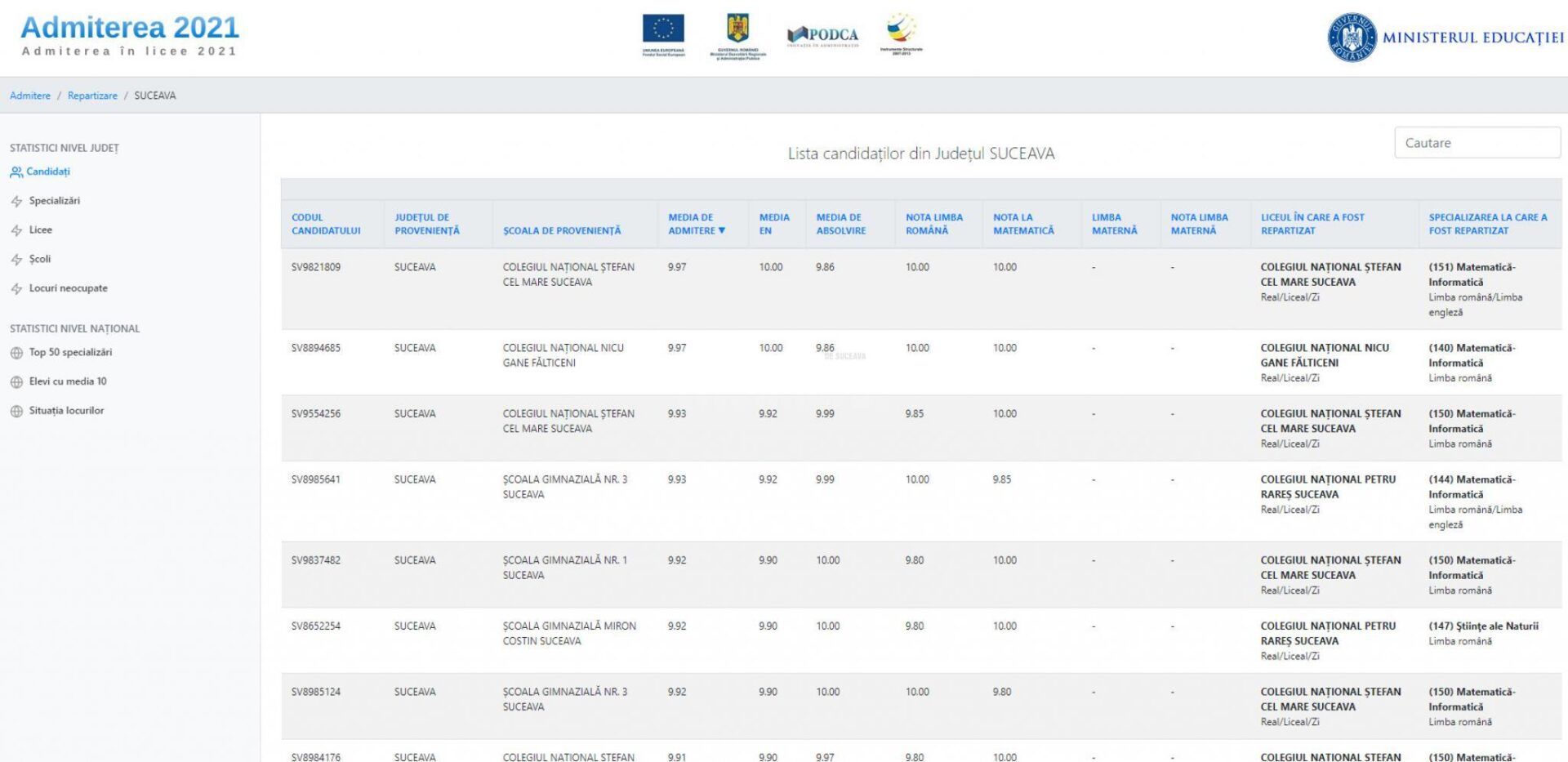Open the Locuri neocupate sidebar item
1568x762 pixels.
click(68, 288)
